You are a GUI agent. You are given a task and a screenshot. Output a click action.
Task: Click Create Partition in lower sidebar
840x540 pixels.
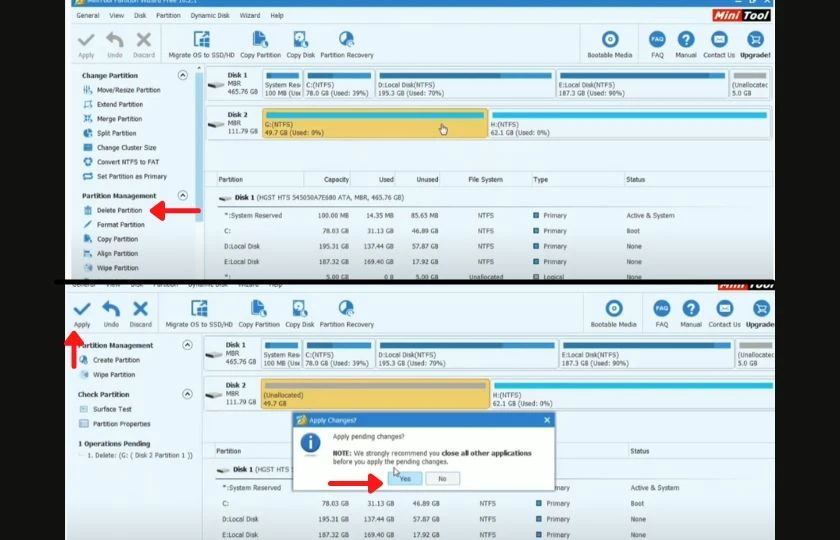(109, 360)
